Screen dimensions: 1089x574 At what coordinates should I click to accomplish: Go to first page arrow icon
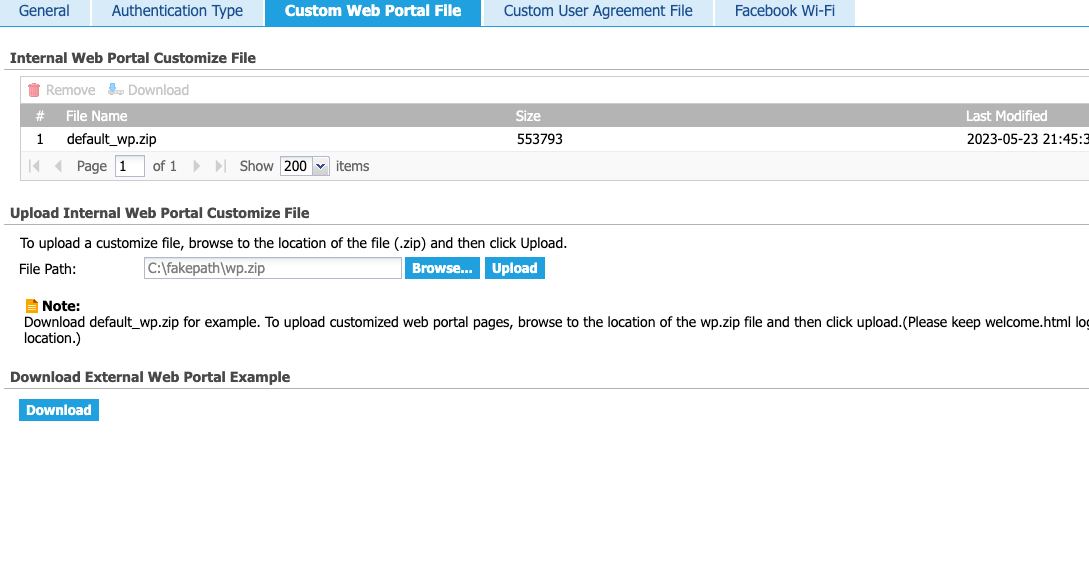(x=35, y=166)
